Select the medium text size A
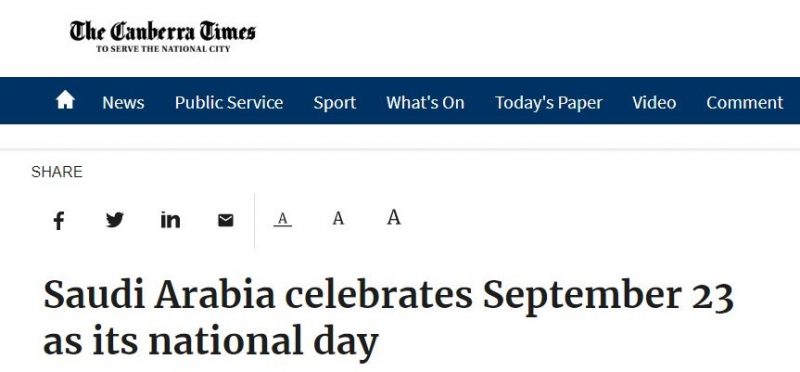Screen dimensions: 800x372 click(x=338, y=218)
